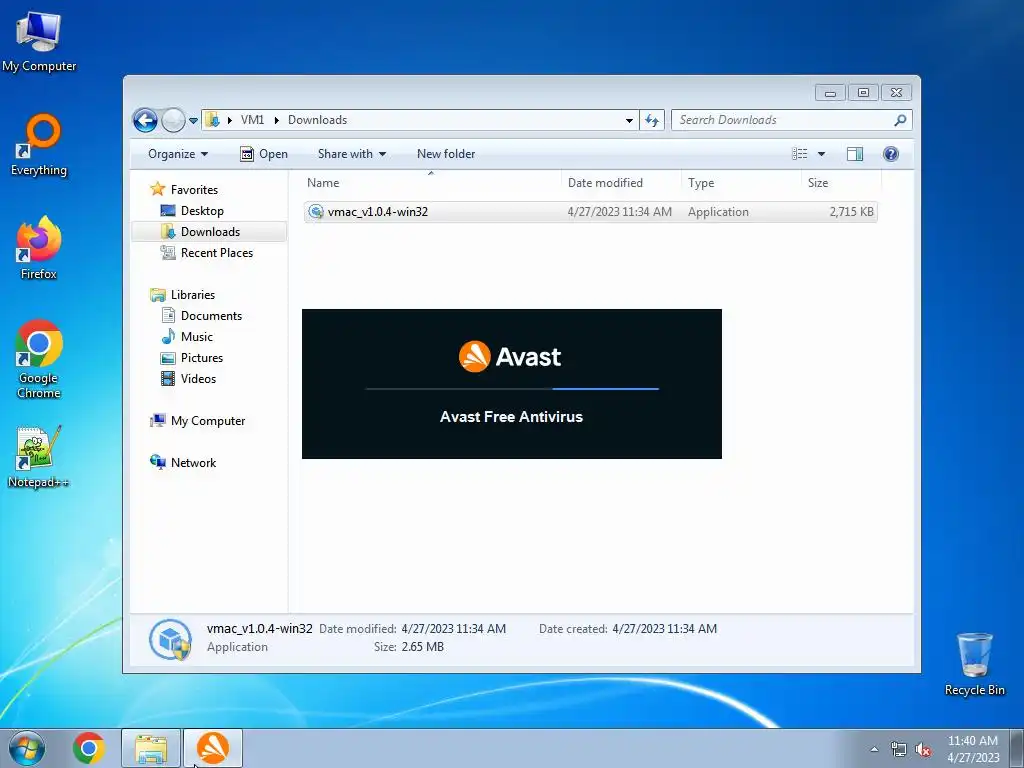Image resolution: width=1024 pixels, height=768 pixels.
Task: Open Desktop in navigation pane
Action: tap(202, 211)
